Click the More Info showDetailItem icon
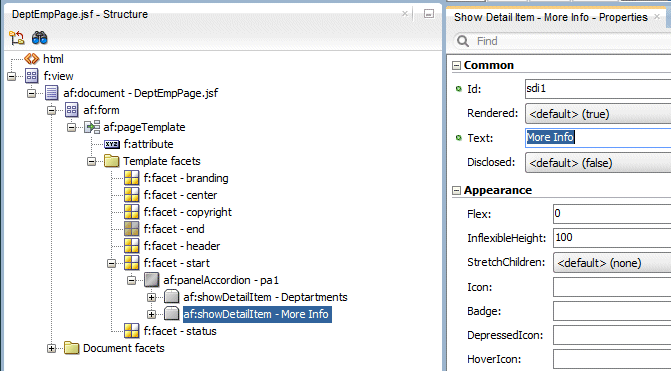This screenshot has height=371, width=671. (172, 314)
